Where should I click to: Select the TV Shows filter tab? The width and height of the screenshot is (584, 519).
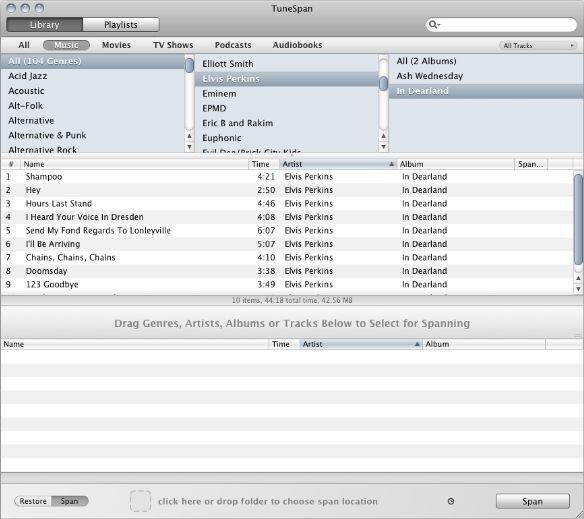coord(173,45)
